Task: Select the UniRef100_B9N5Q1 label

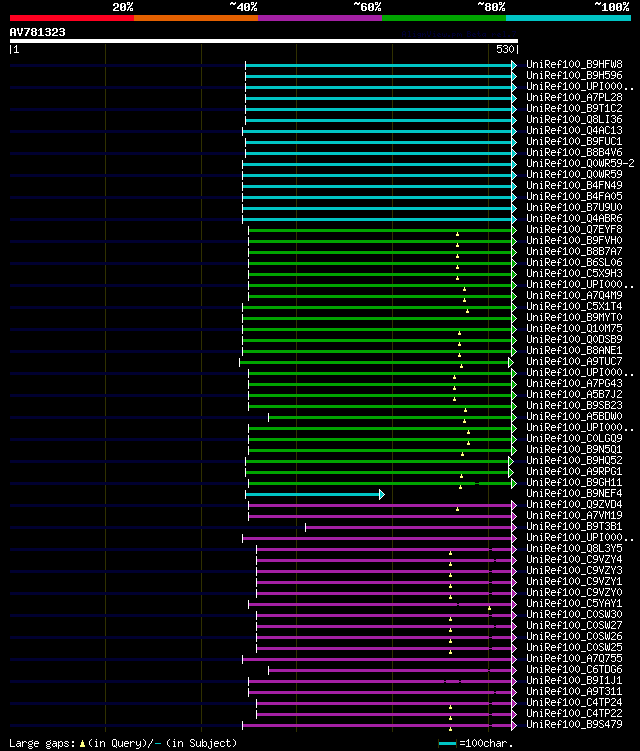Action: 574,450
